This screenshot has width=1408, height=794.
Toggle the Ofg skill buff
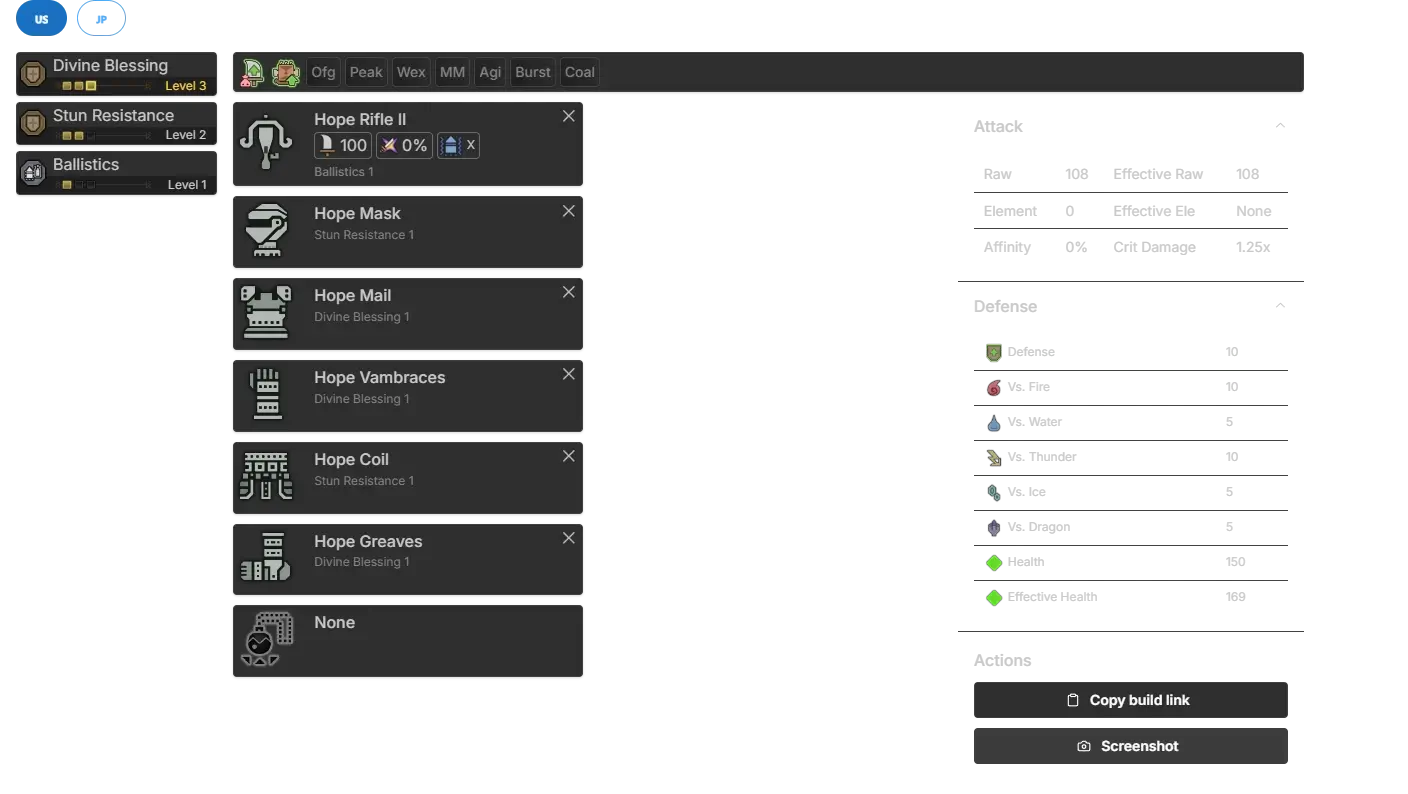(323, 72)
